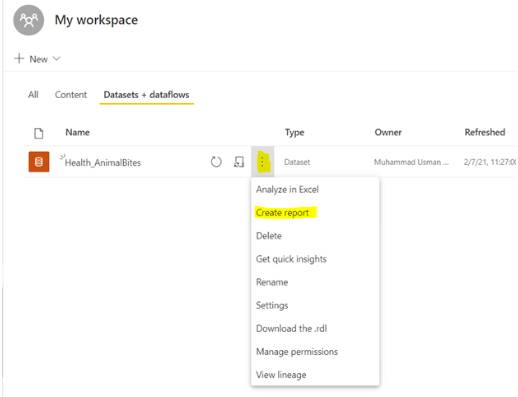518x397 pixels.
Task: Switch to the Content tab
Action: (71, 95)
